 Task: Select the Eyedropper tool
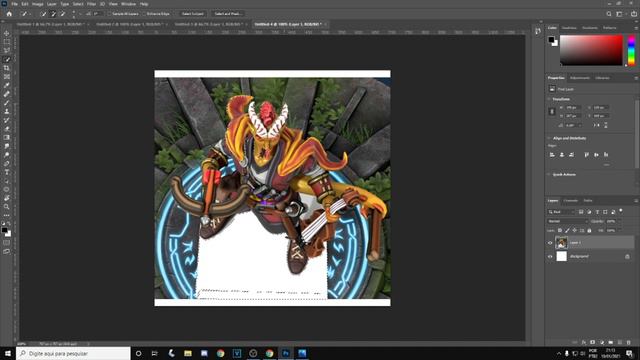tap(7, 85)
